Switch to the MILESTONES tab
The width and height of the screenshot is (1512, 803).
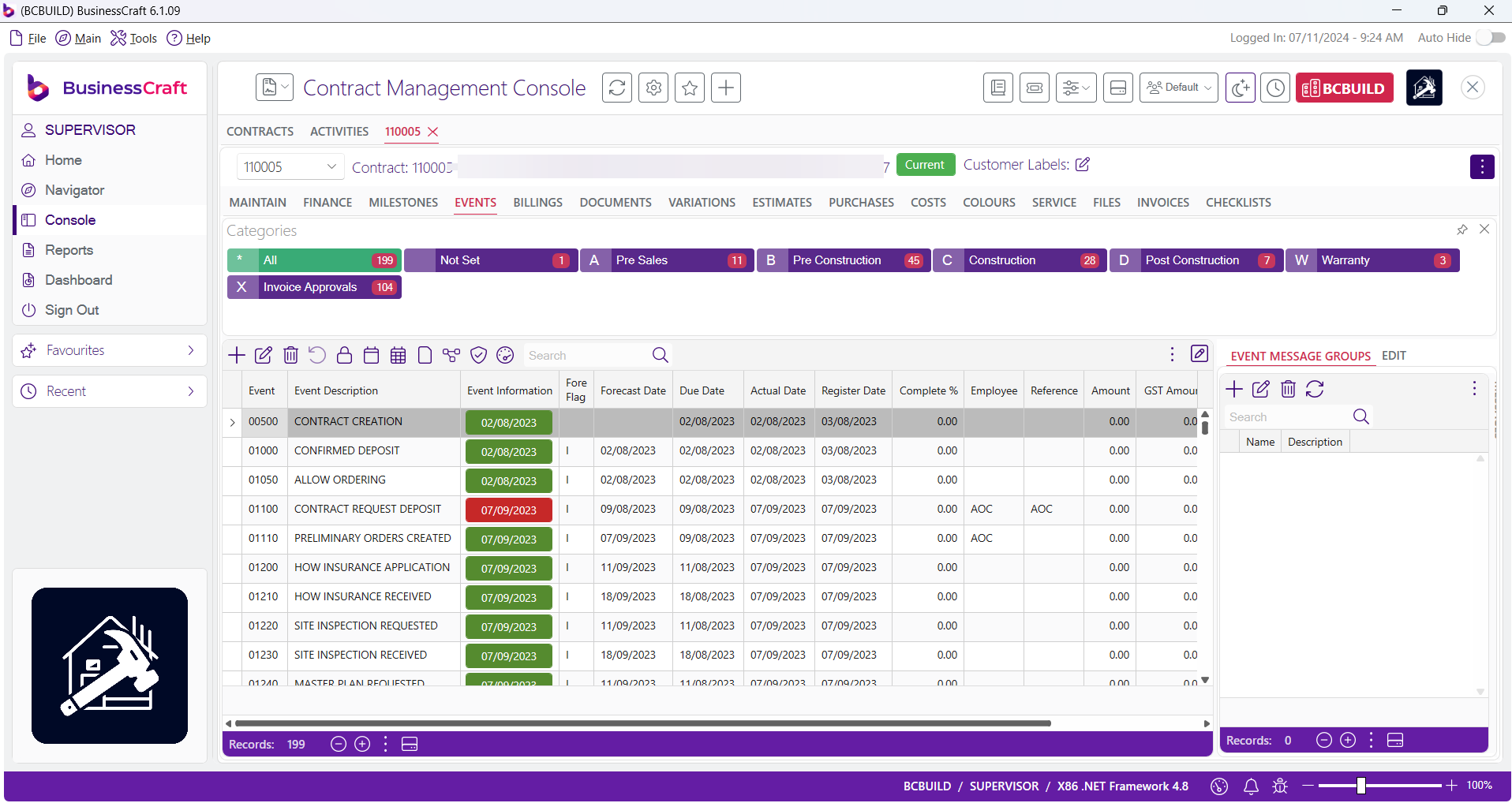point(403,203)
